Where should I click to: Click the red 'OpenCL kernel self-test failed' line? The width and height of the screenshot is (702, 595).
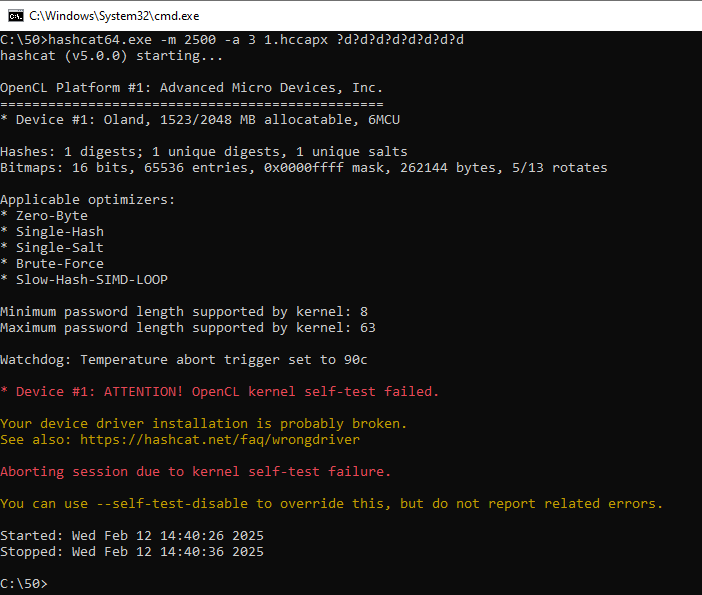(x=219, y=392)
